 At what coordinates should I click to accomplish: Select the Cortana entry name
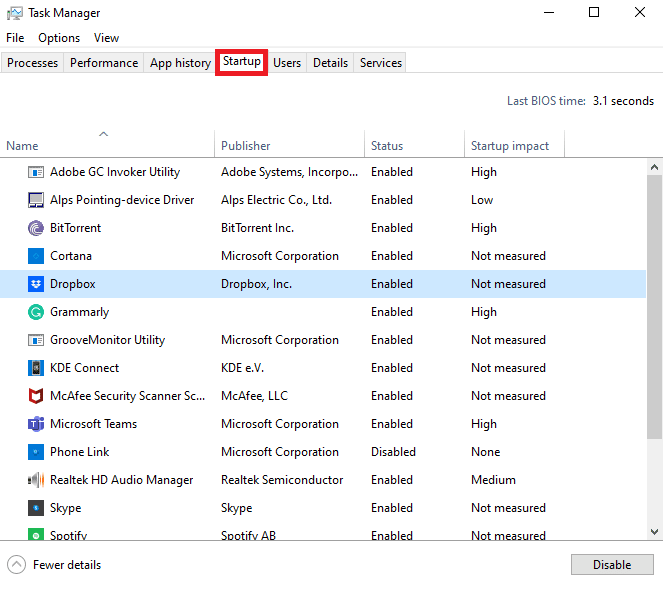tap(71, 256)
